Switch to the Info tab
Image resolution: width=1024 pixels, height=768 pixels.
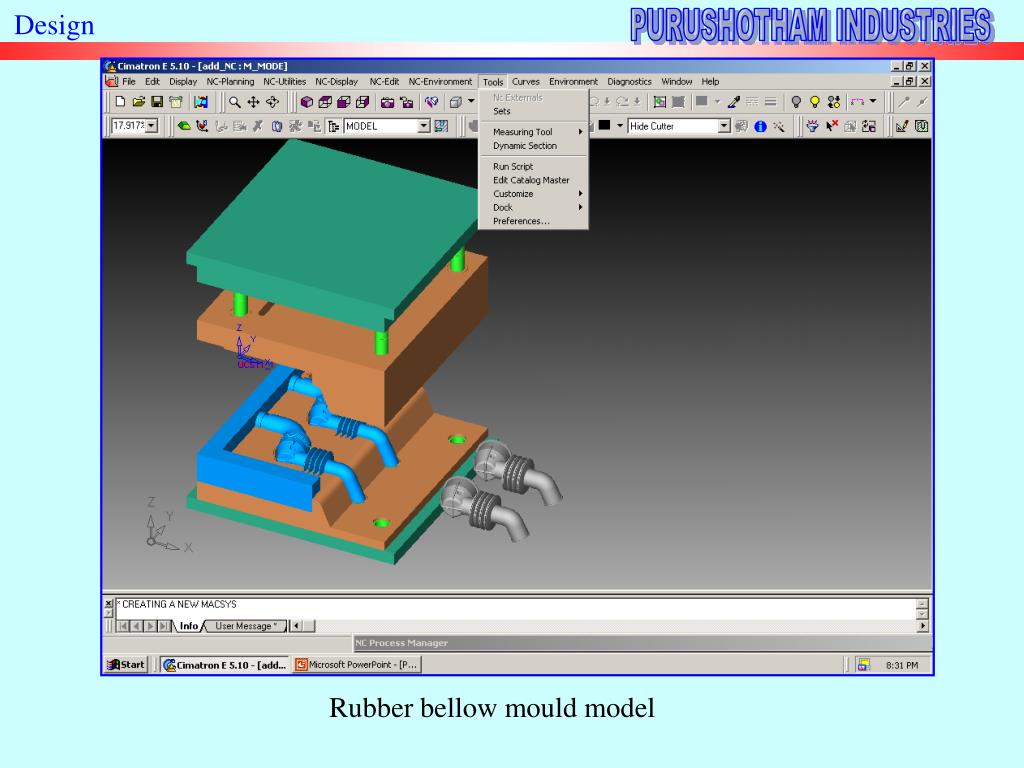(189, 626)
